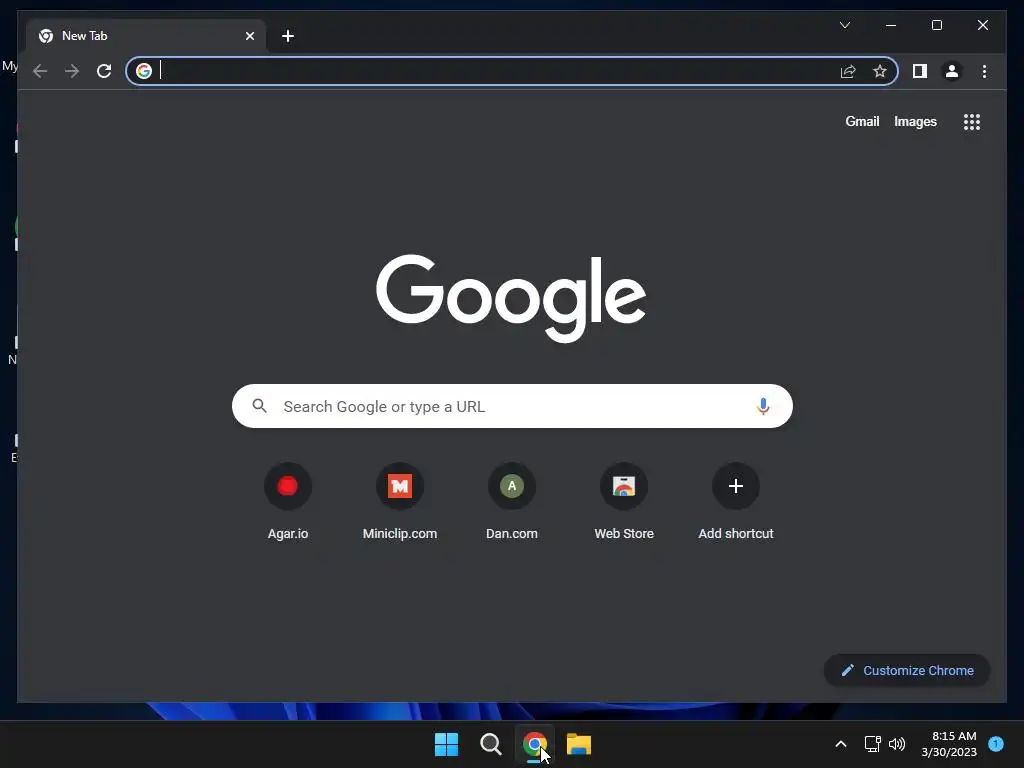Screen dimensions: 1024x768
Task: Go forward using the forward arrow
Action: tap(72, 71)
